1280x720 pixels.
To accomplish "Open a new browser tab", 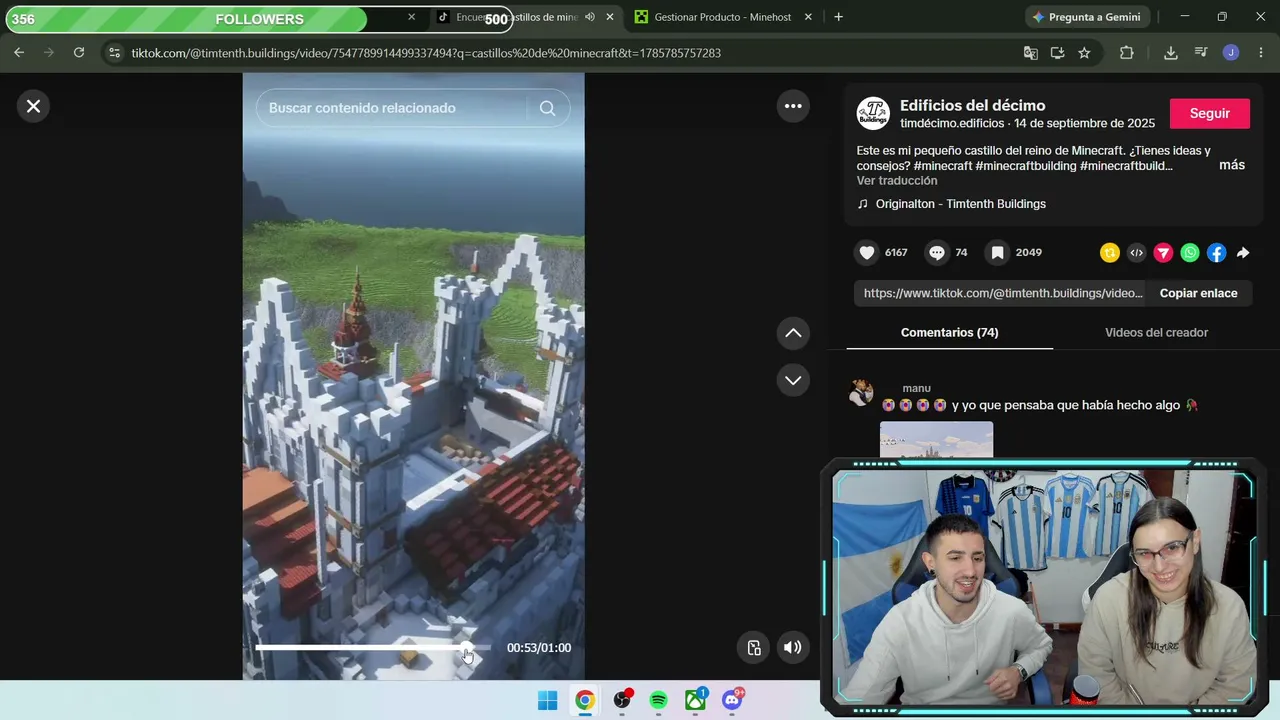I will coord(838,17).
